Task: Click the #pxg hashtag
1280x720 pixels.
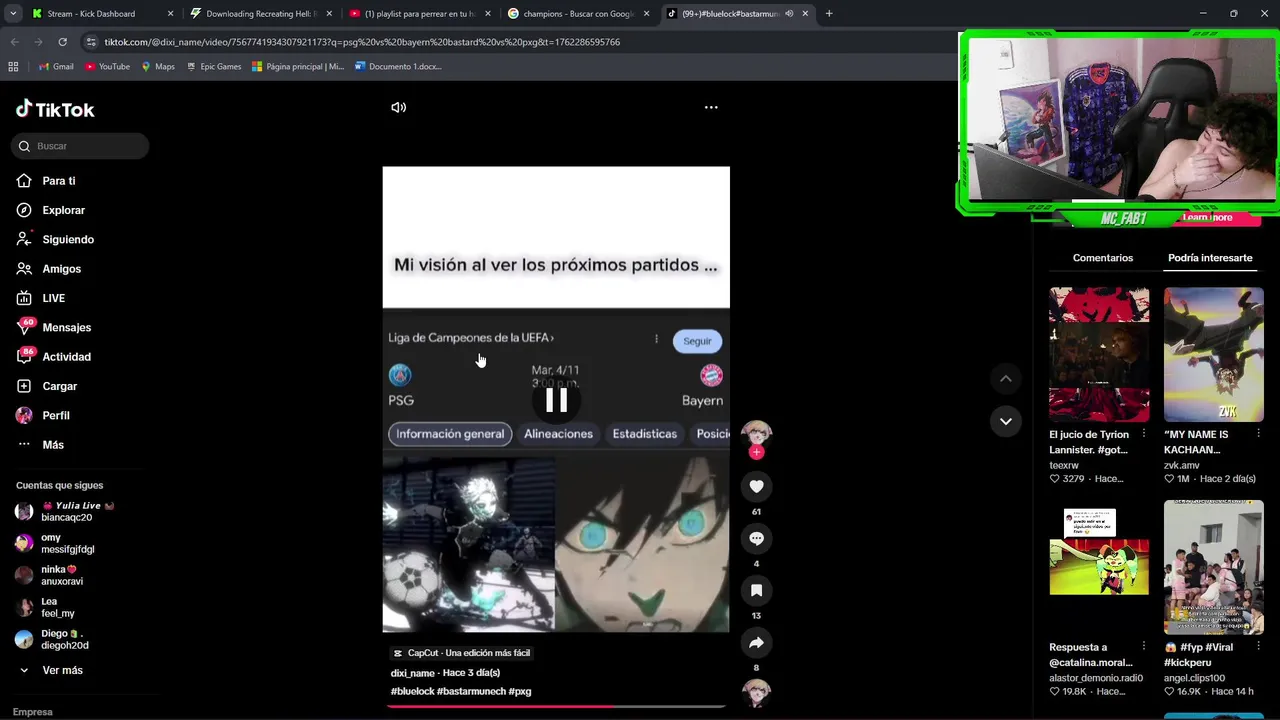Action: coord(520,691)
